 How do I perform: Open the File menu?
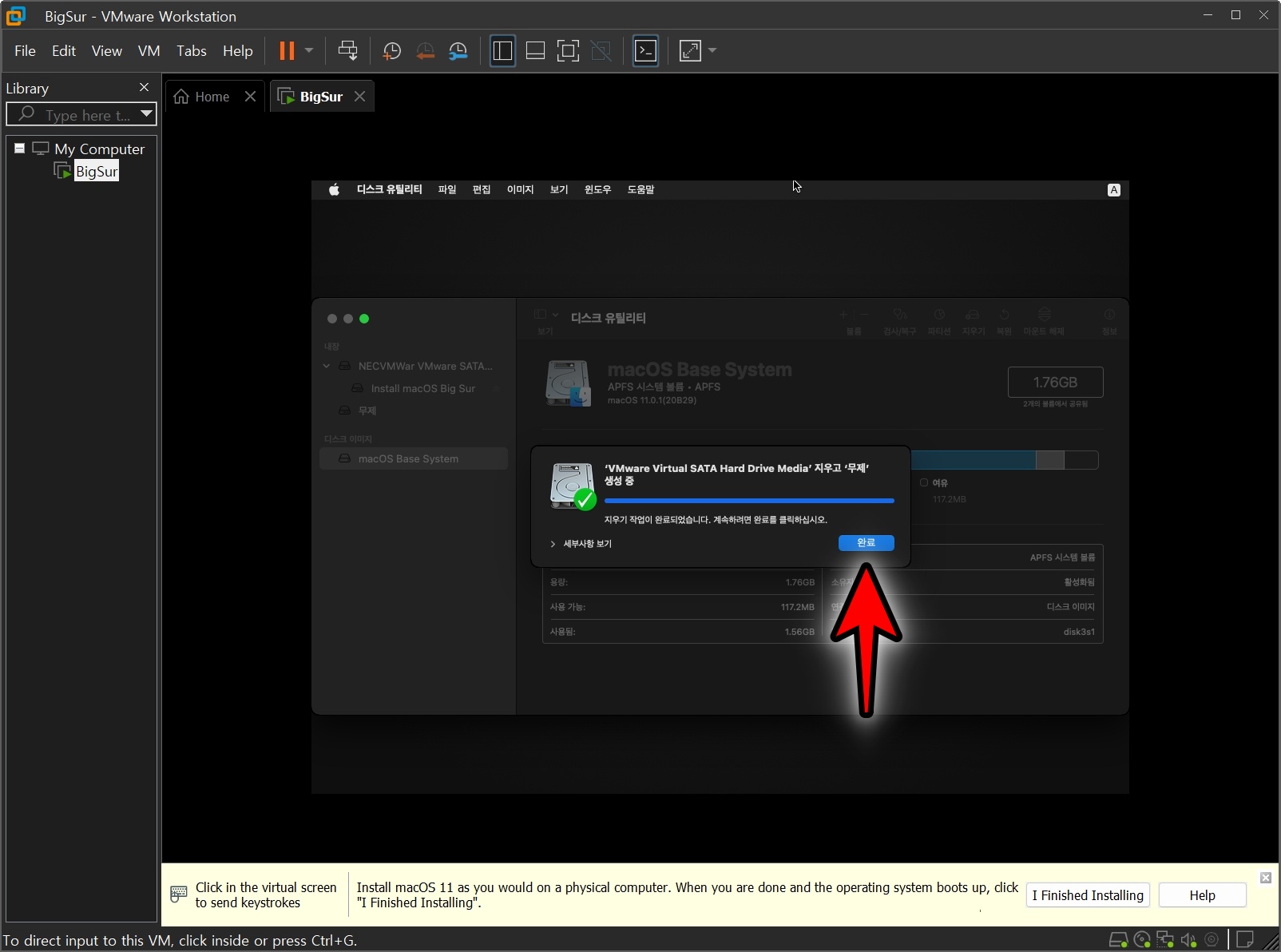coord(25,51)
